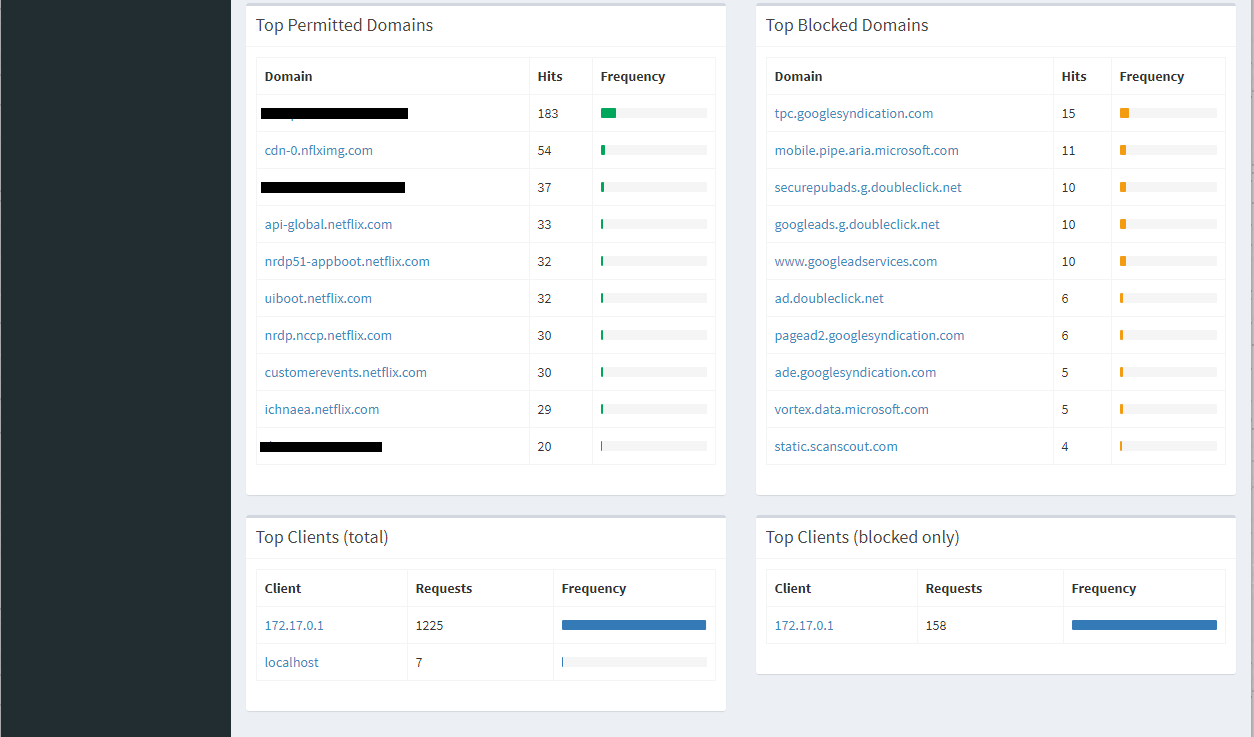The height and width of the screenshot is (737, 1254).
Task: Open securepubads.g.doubleclick.net link
Action: (868, 187)
